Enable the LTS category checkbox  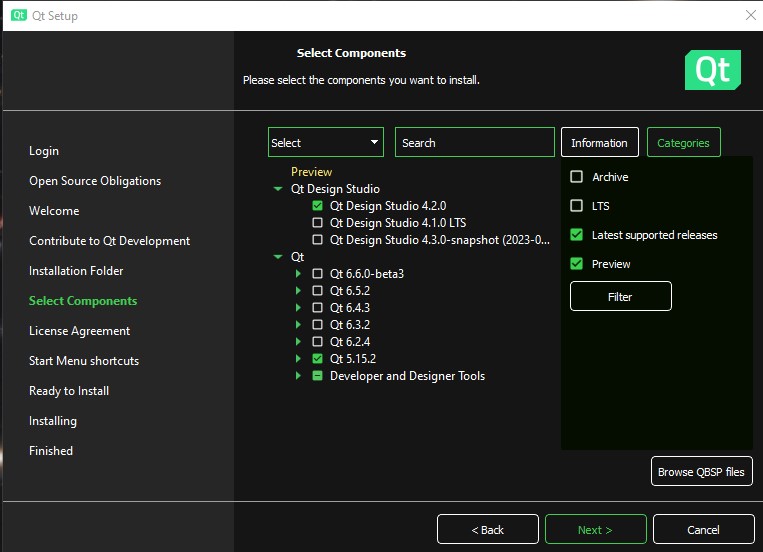click(577, 205)
